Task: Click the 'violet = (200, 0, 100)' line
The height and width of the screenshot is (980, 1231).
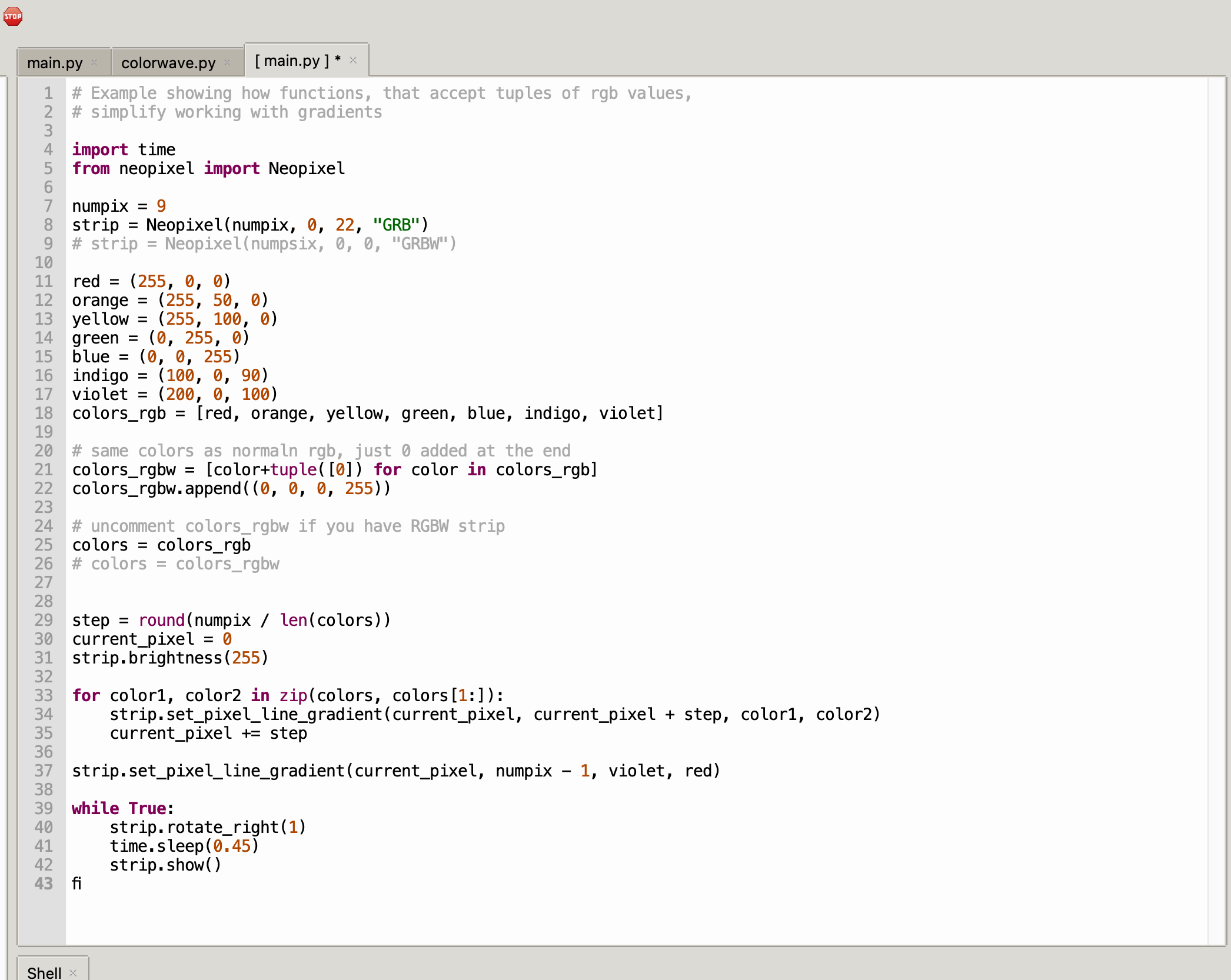Action: click(175, 394)
